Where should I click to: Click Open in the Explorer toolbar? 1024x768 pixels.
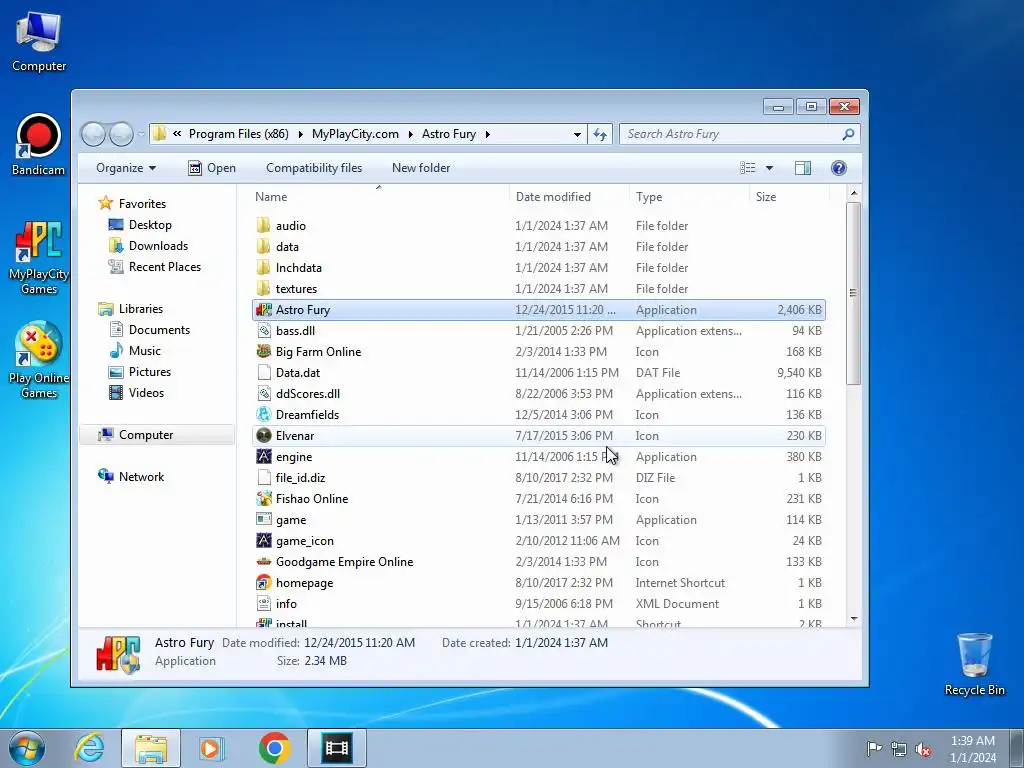(212, 168)
